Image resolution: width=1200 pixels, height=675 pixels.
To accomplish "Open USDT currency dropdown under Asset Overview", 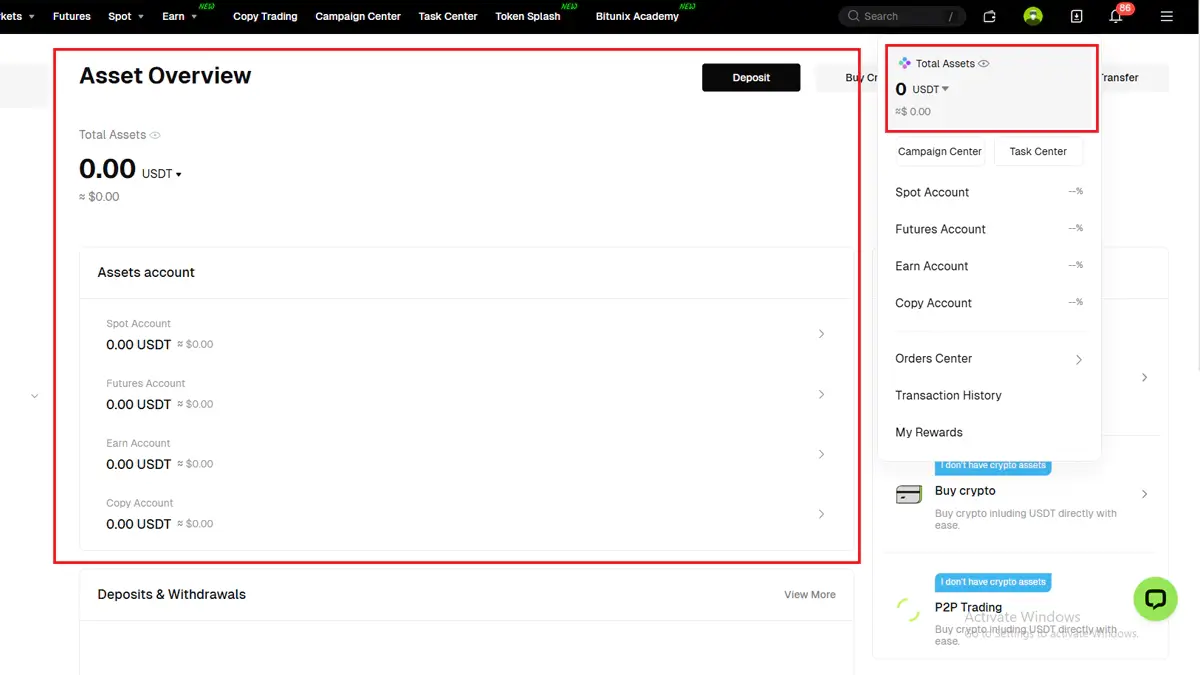I will click(x=163, y=174).
